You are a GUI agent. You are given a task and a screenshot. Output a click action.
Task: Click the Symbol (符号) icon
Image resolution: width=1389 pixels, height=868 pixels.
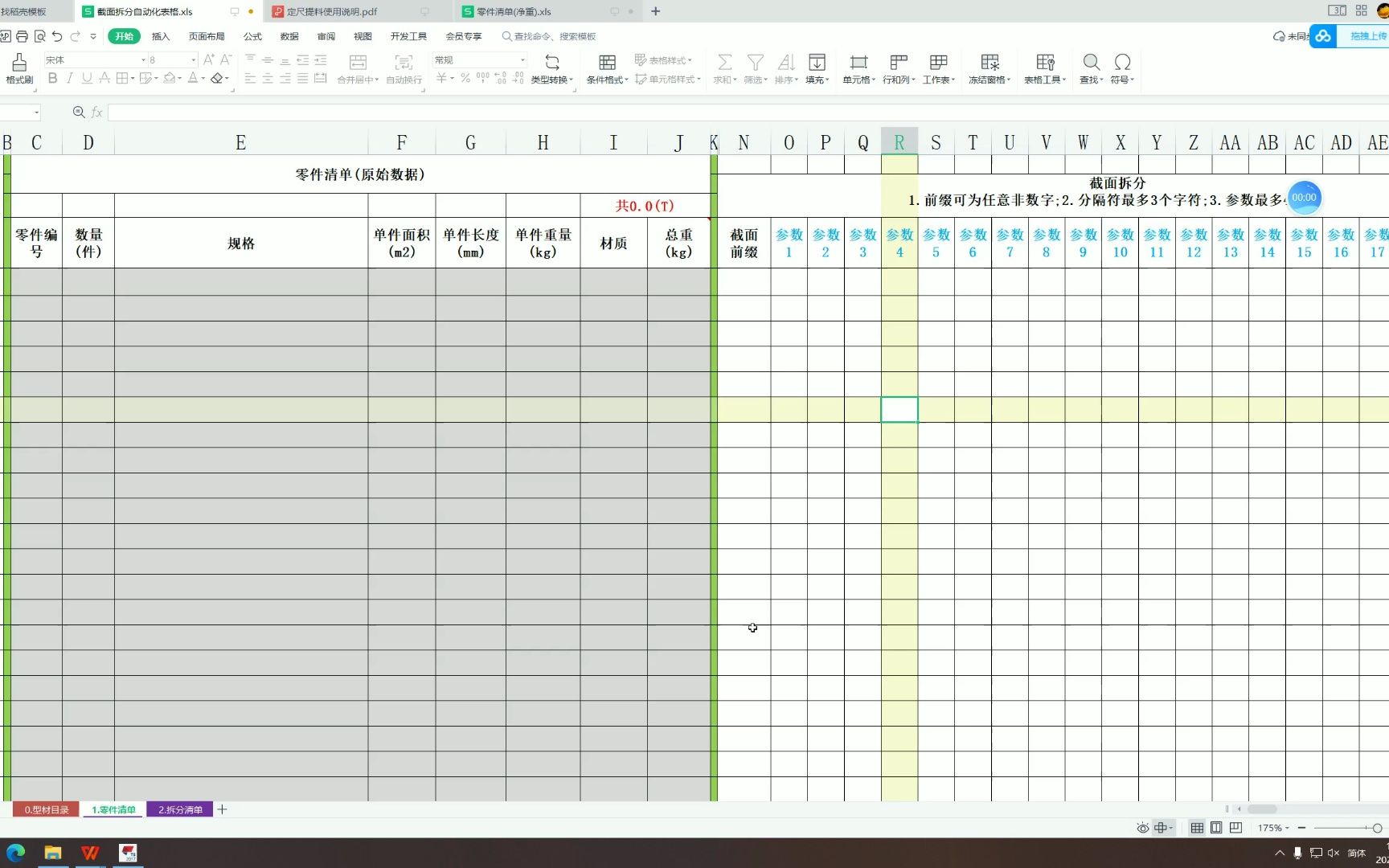[1122, 62]
